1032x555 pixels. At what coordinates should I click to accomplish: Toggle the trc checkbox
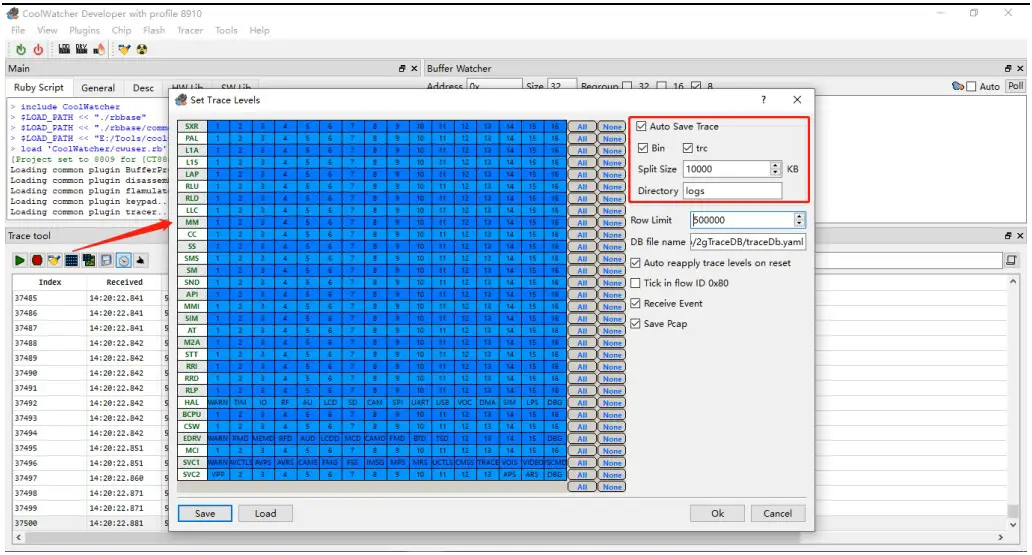(x=688, y=148)
